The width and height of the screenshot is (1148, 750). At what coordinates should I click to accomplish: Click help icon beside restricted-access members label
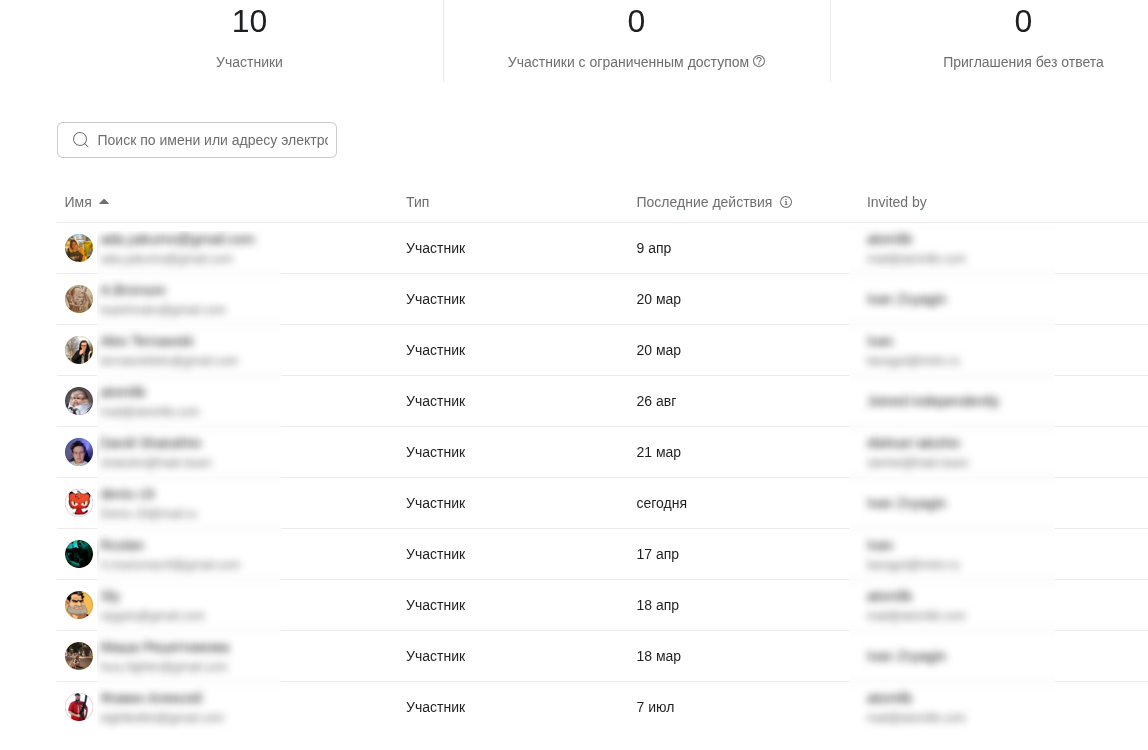coord(759,61)
